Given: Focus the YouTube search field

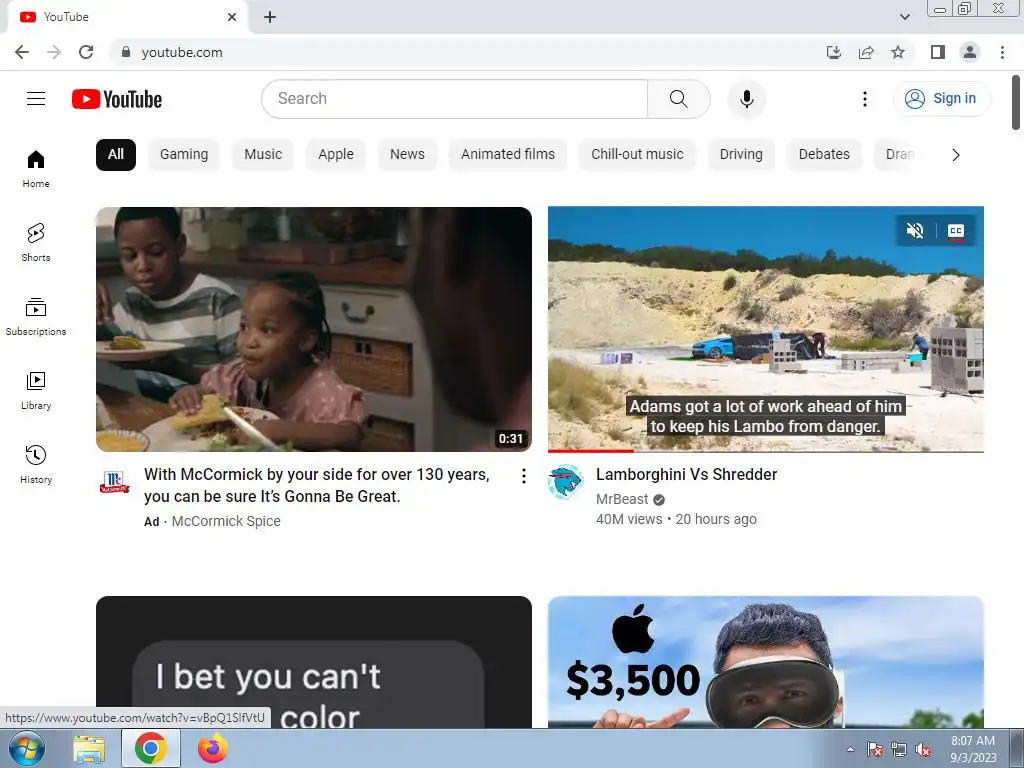Looking at the screenshot, I should (455, 99).
